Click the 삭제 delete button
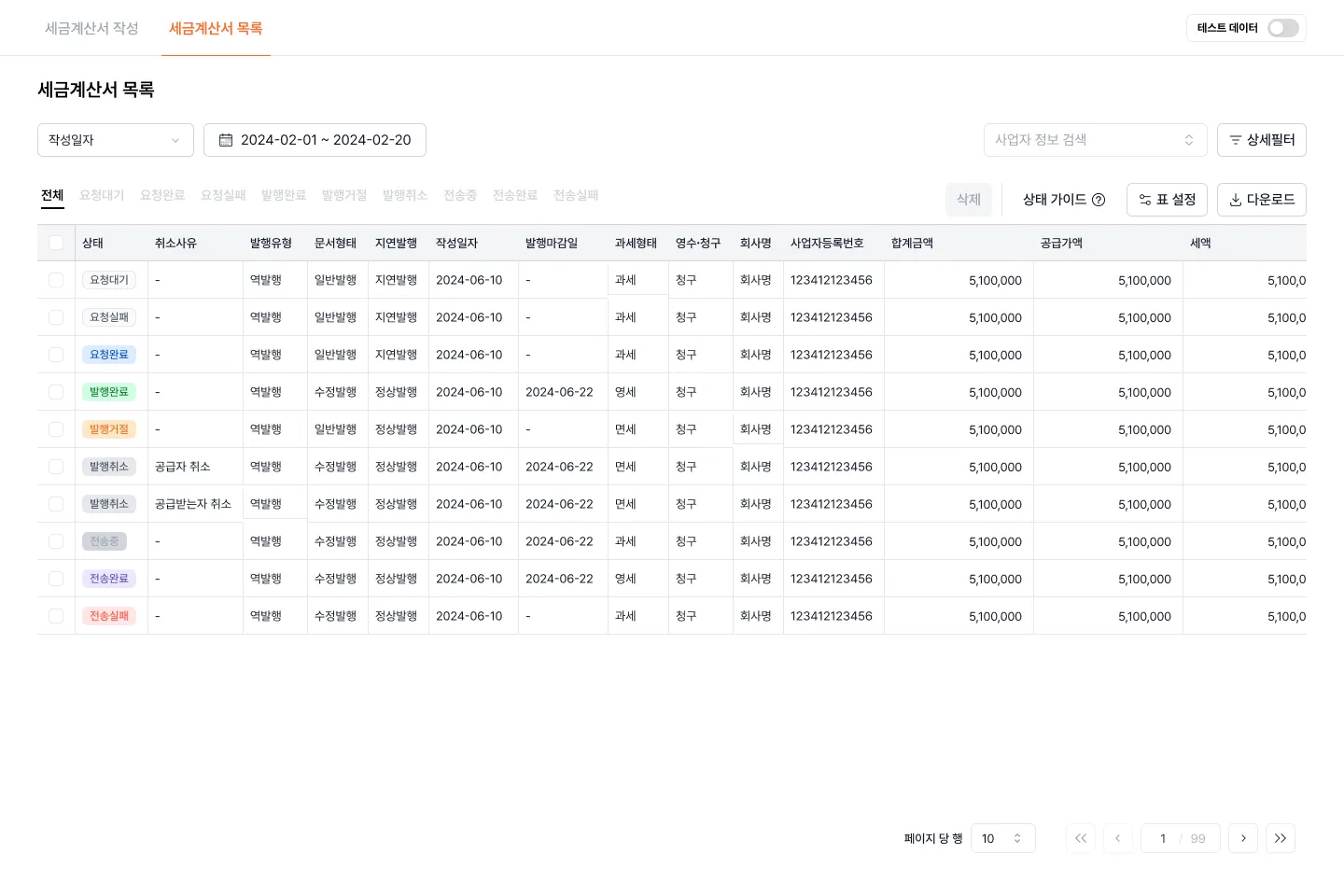The image size is (1344, 896). click(x=968, y=200)
